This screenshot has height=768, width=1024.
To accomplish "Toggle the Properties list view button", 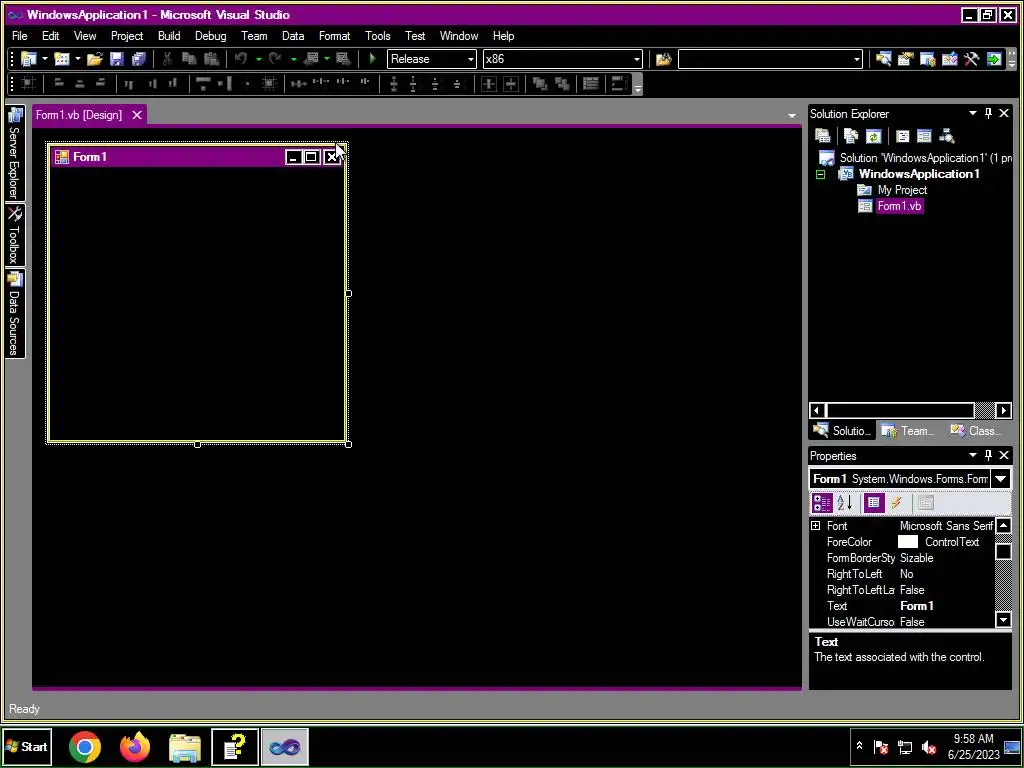I will coord(874,502).
